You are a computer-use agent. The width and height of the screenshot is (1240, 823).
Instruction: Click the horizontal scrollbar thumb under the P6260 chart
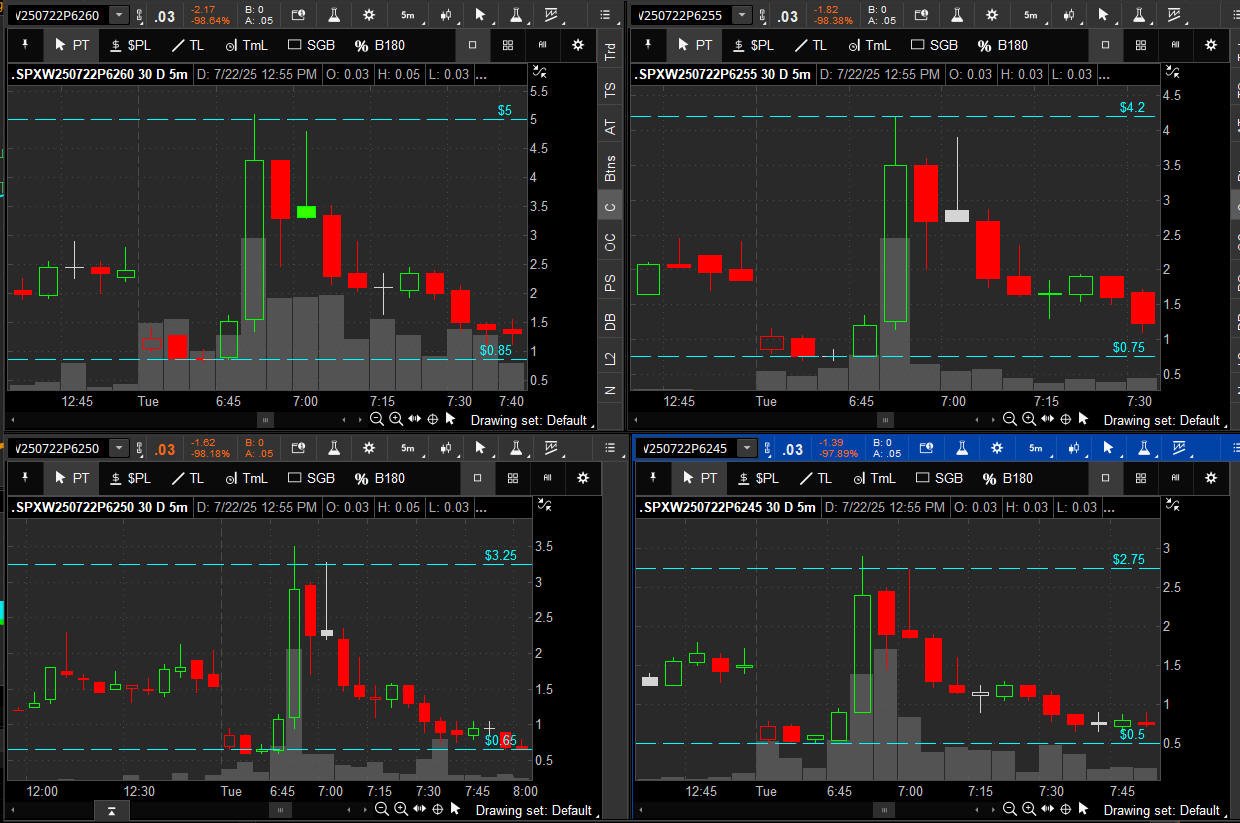[265, 420]
